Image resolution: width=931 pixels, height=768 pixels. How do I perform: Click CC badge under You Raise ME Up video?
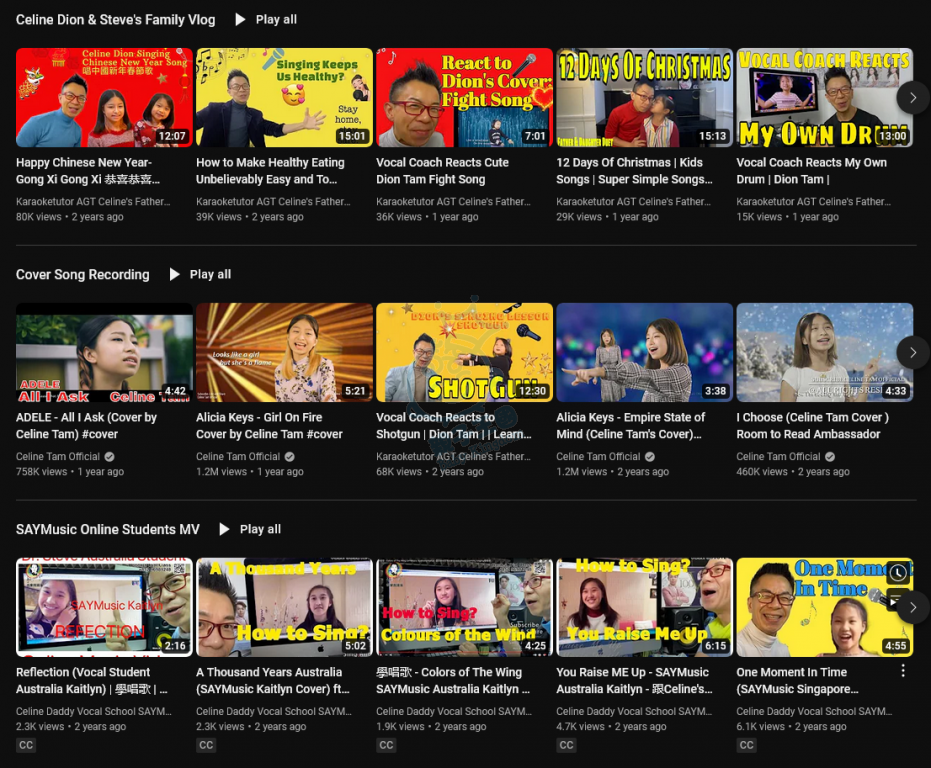[x=566, y=745]
